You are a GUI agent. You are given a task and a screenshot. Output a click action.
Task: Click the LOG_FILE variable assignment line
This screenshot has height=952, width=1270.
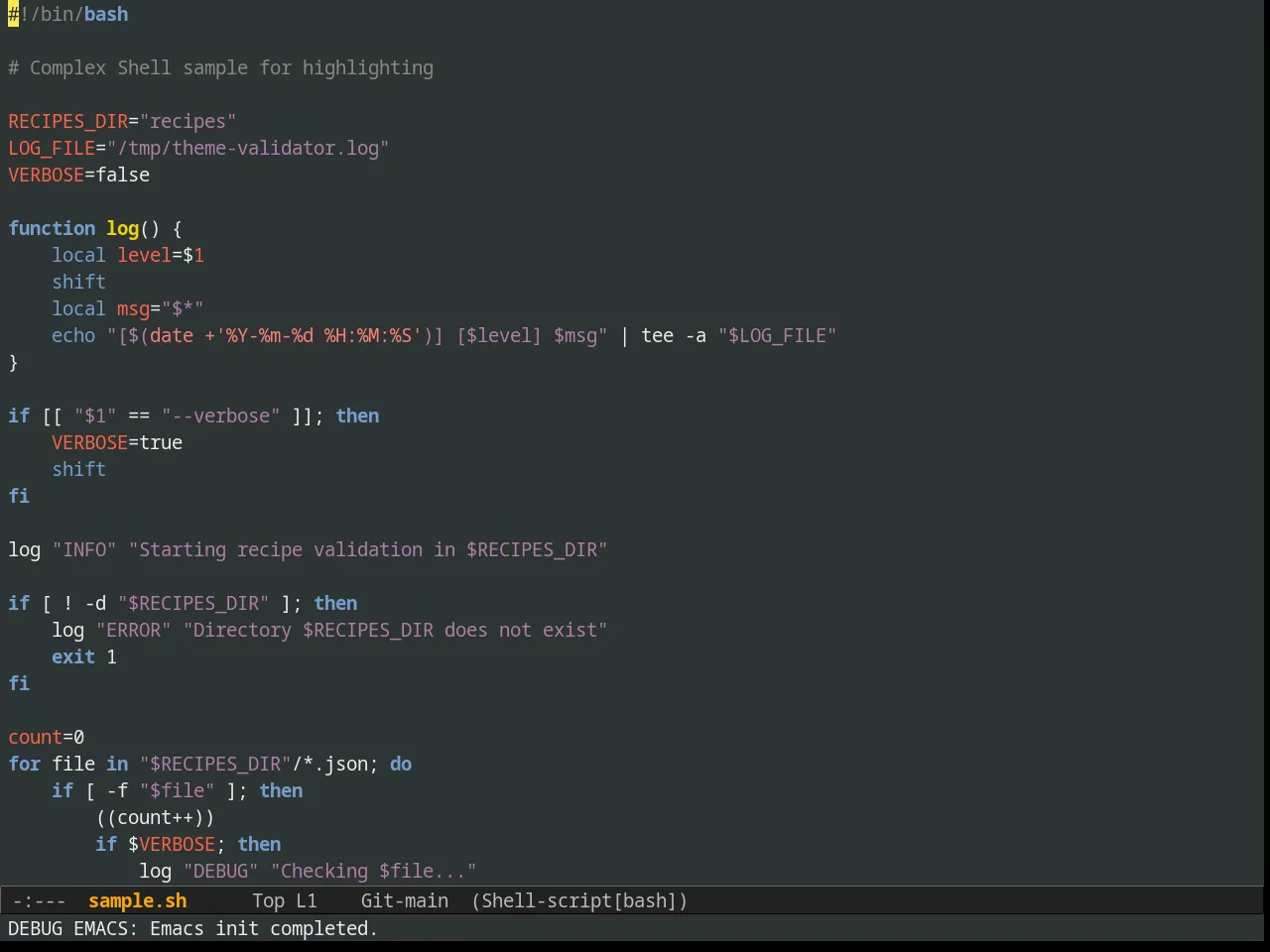click(198, 148)
